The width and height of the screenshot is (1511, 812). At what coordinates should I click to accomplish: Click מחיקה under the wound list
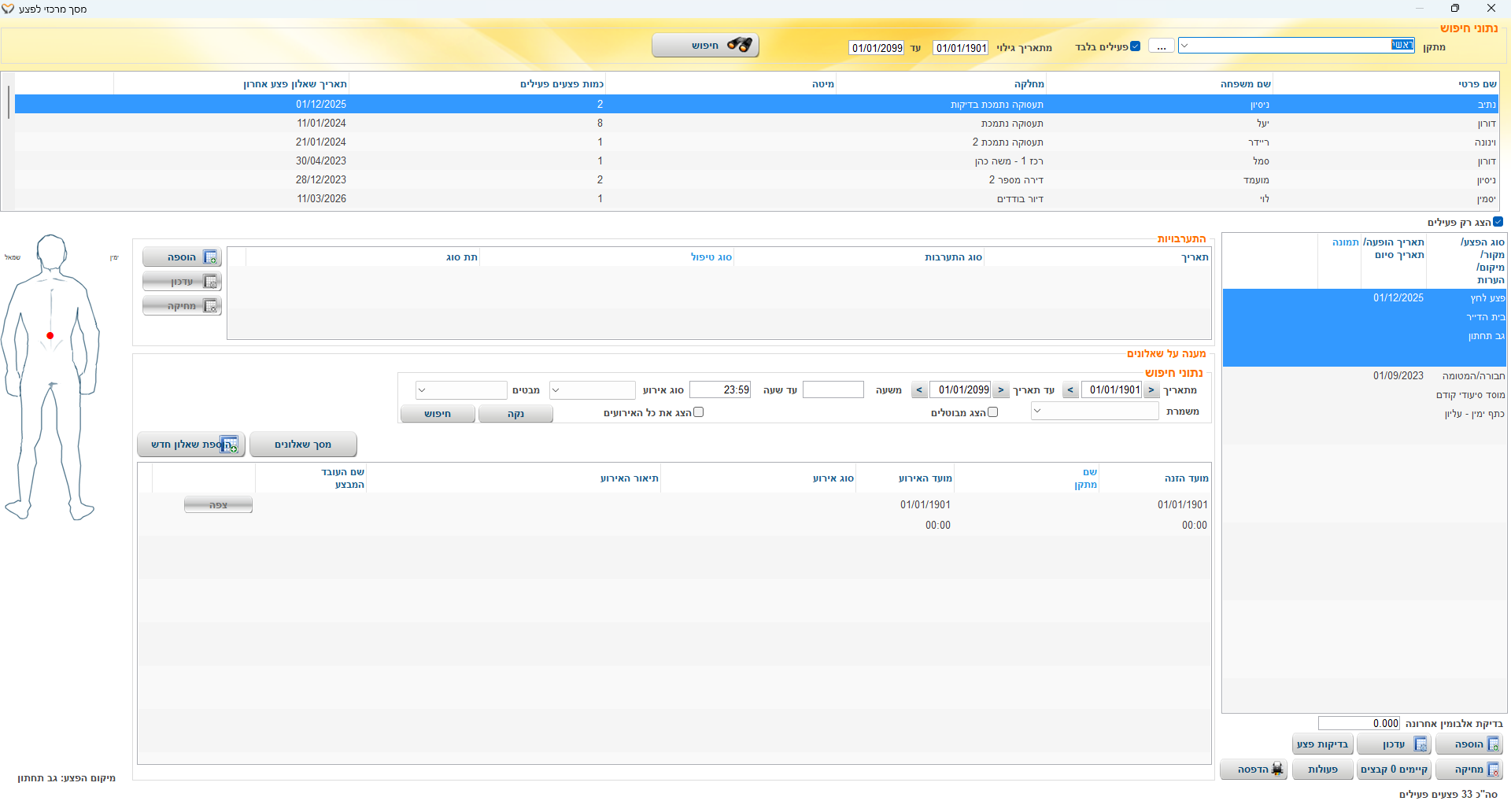1469,770
